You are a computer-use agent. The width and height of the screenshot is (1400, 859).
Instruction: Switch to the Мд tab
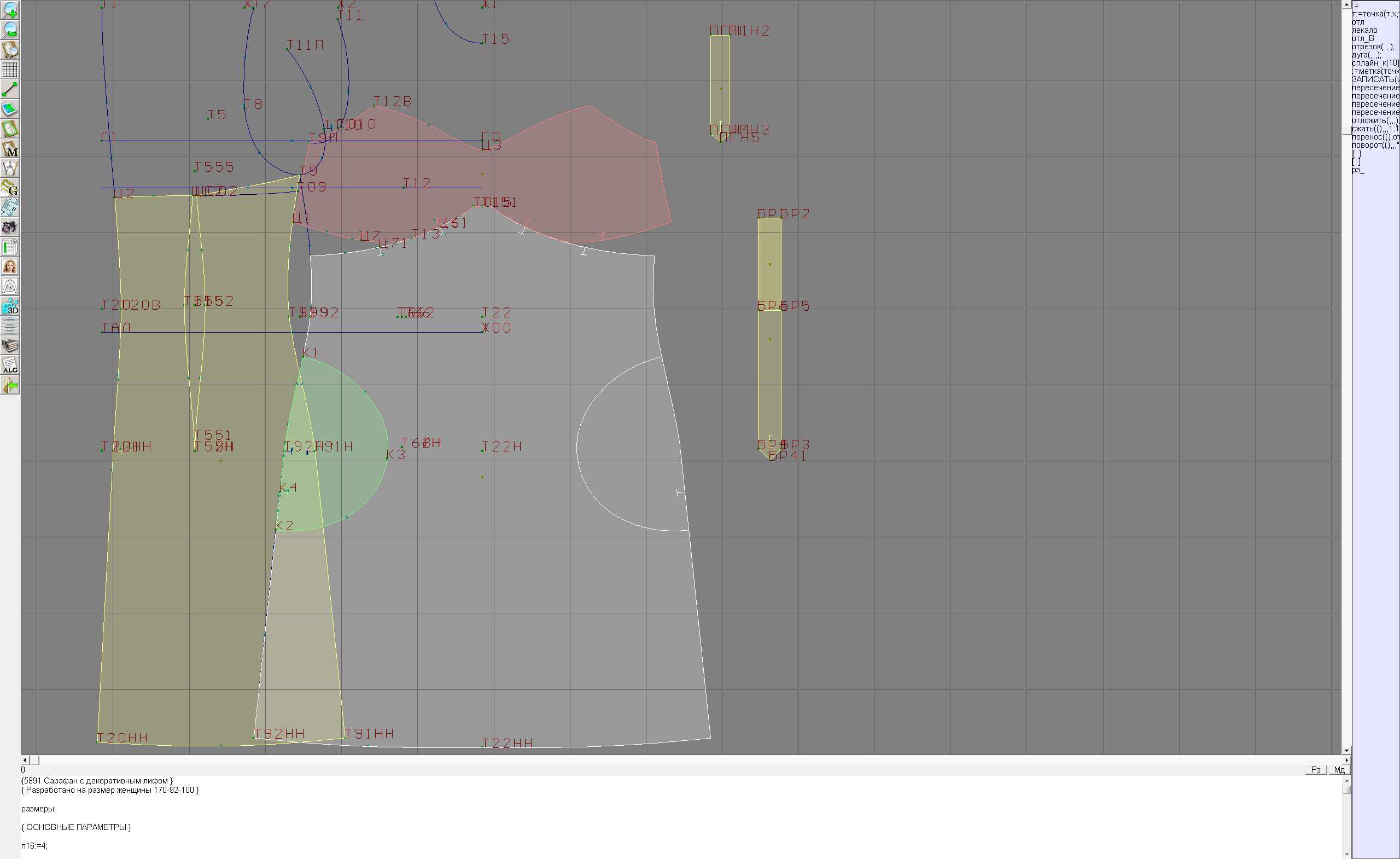tap(1339, 770)
